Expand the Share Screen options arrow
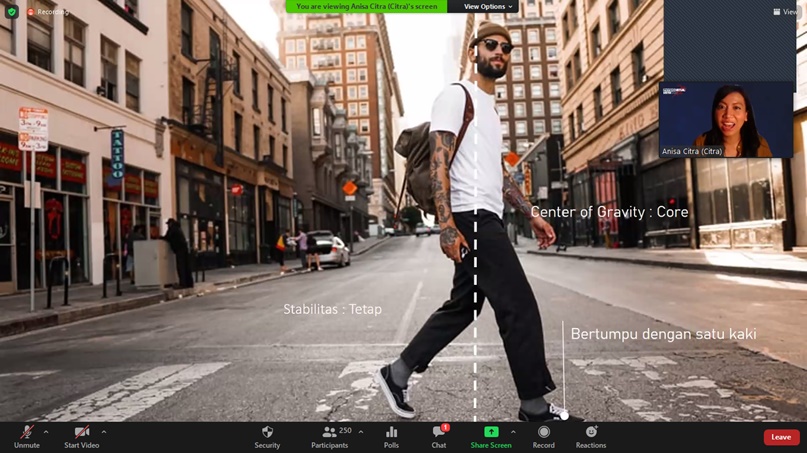807x453 pixels. click(513, 432)
